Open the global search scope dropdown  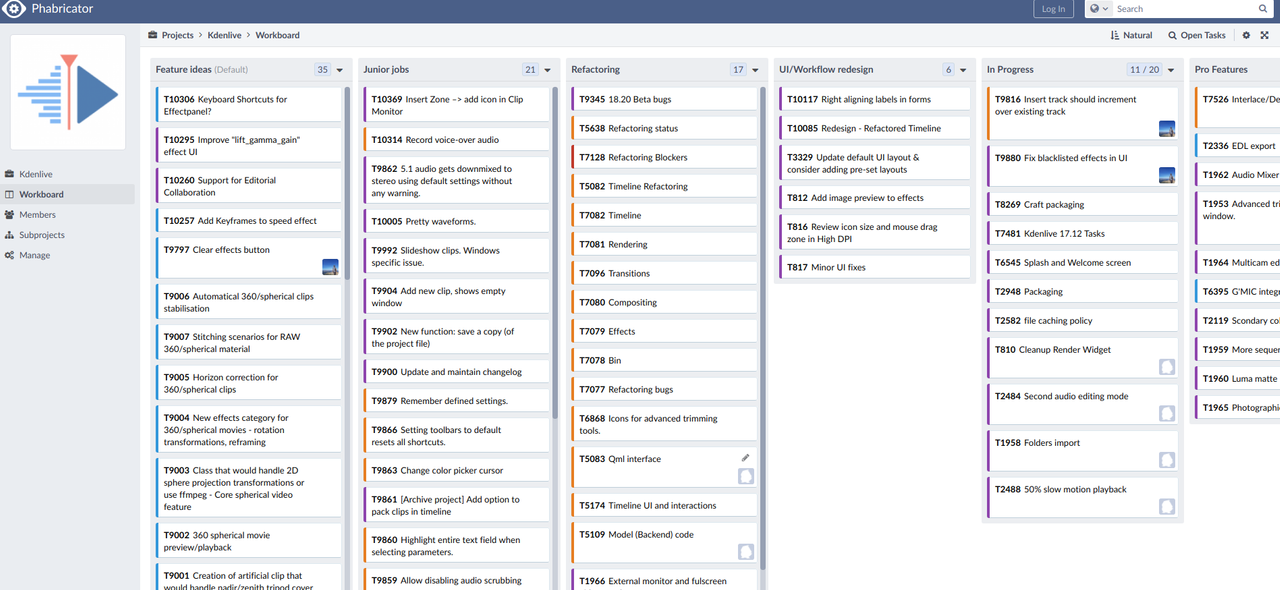pyautogui.click(x=1098, y=9)
